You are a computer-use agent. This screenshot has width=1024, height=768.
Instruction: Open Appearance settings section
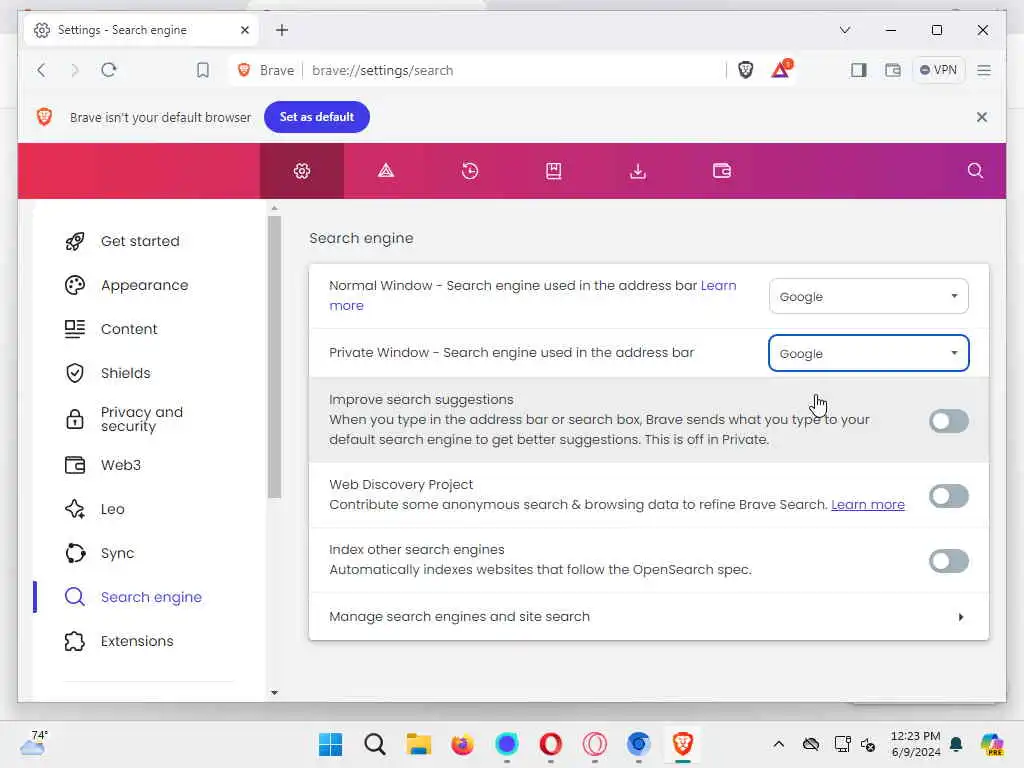[x=144, y=285]
